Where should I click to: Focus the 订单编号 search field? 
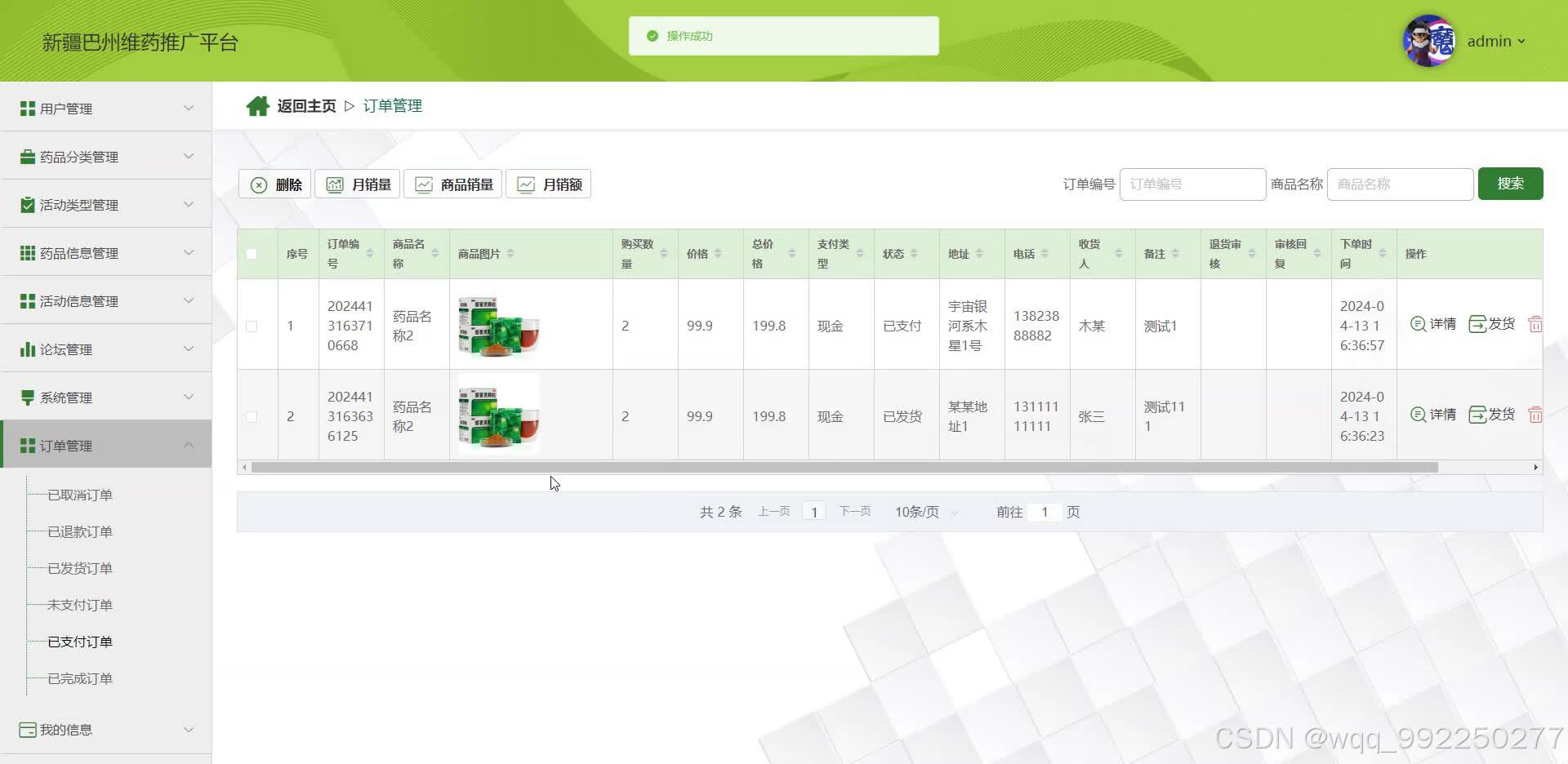[x=1193, y=184]
